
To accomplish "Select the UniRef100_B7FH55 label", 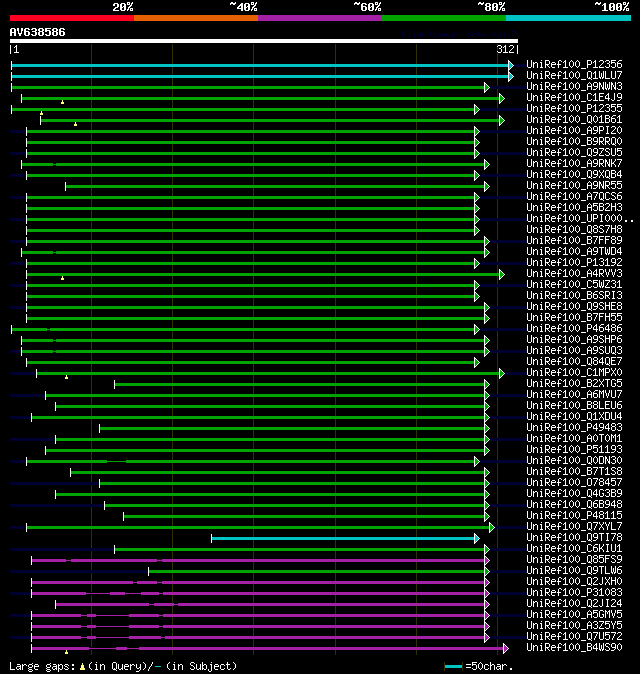I will 574,318.
